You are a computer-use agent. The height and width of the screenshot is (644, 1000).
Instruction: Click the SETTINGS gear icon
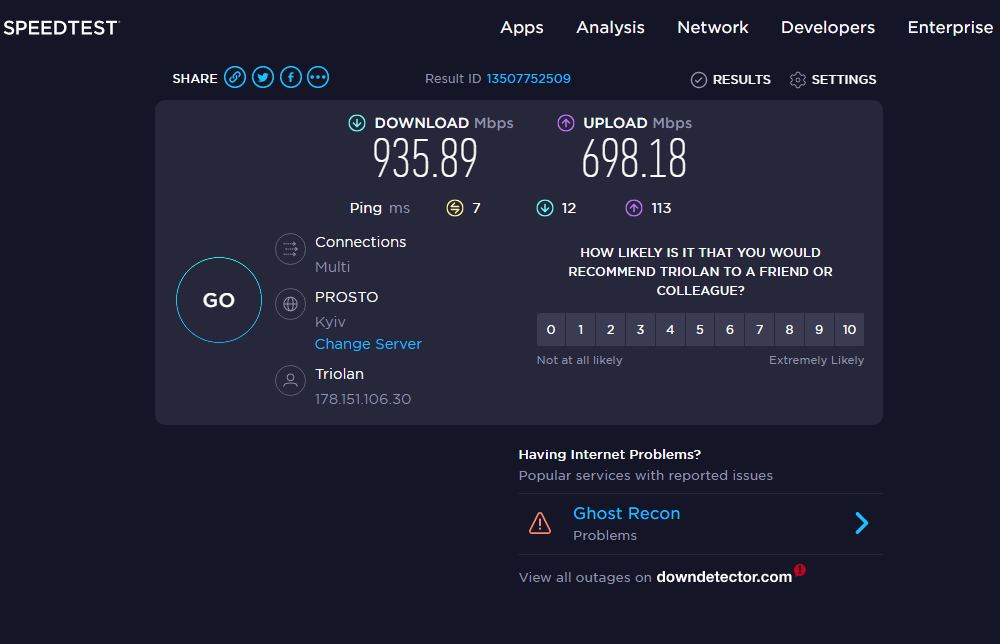click(798, 80)
